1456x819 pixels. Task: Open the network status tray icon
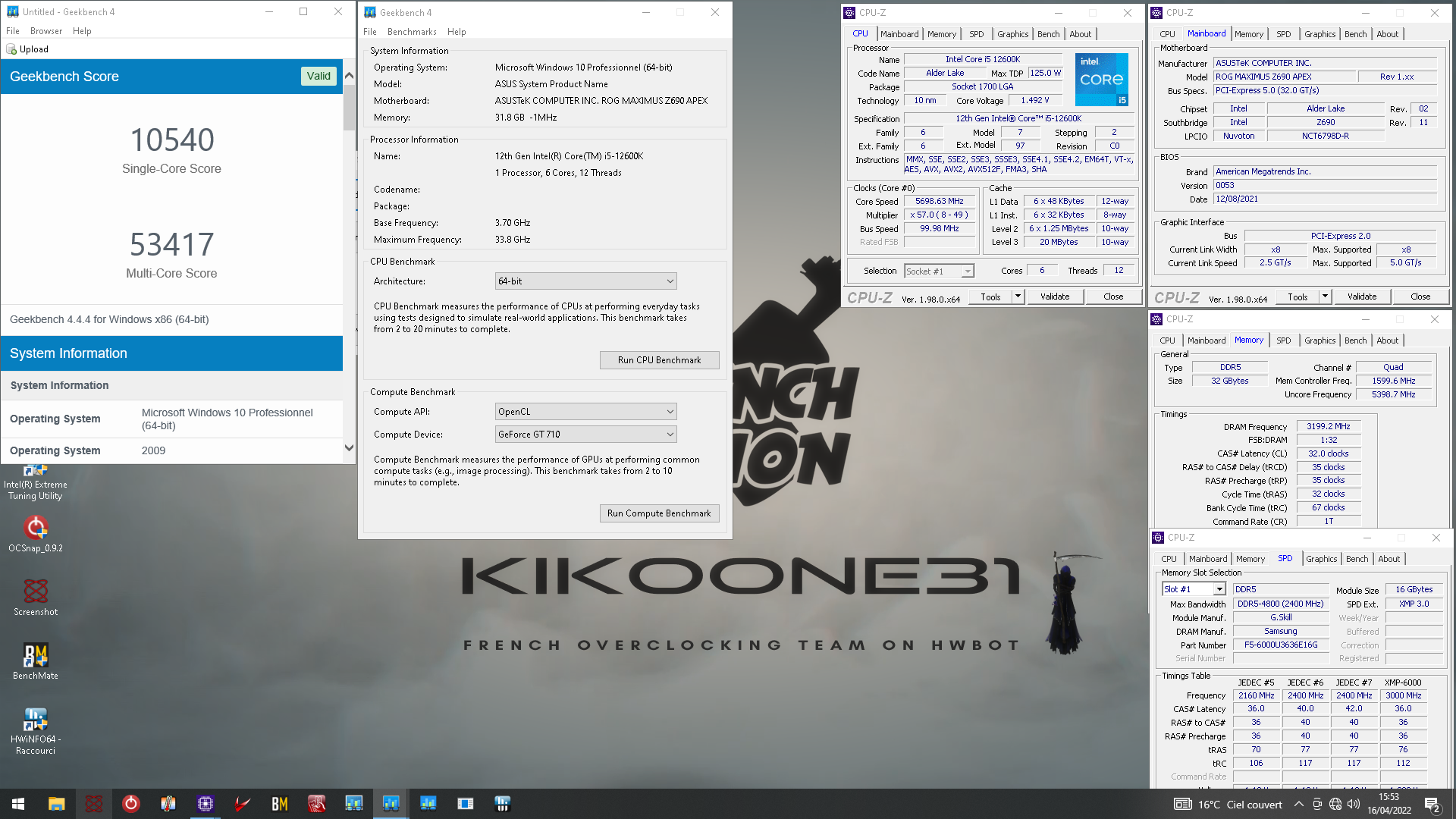(x=1335, y=804)
